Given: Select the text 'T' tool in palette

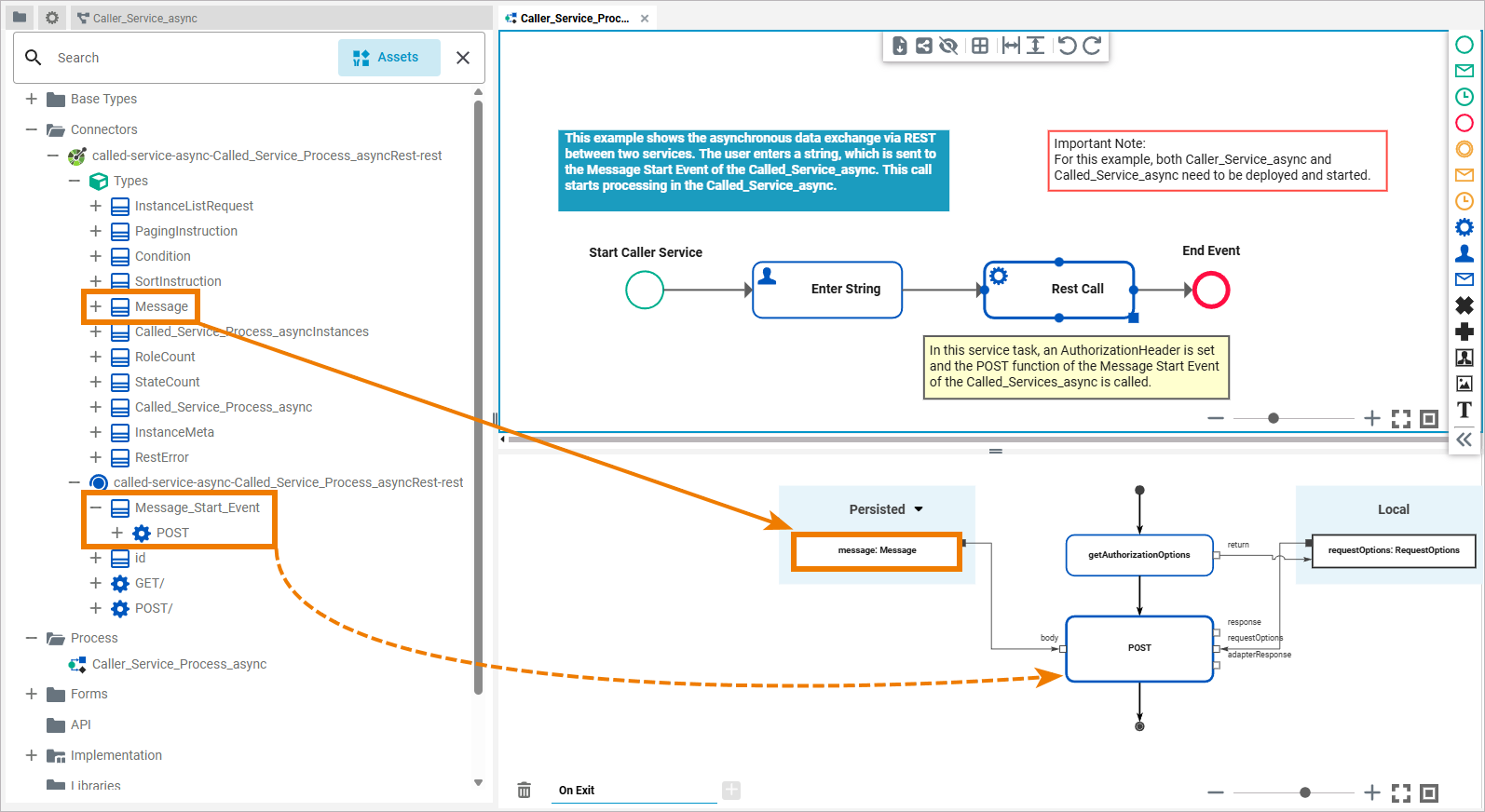Looking at the screenshot, I should point(1465,410).
